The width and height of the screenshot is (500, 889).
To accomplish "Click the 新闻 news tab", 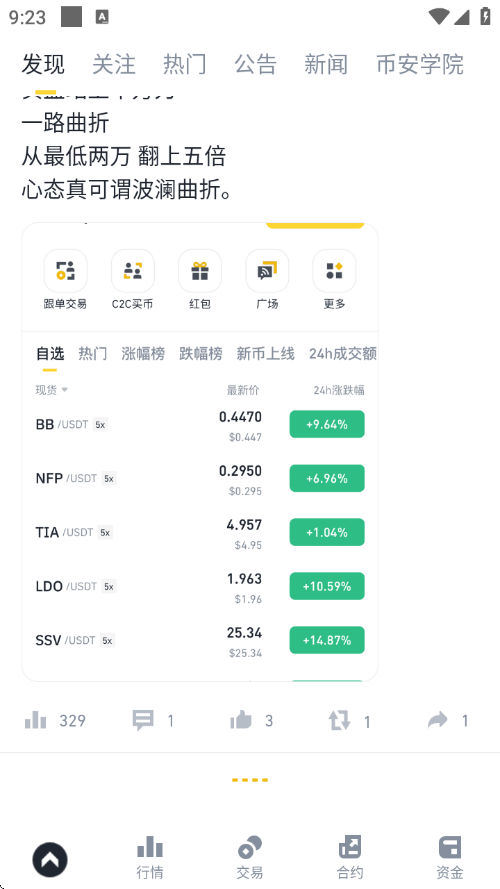I will point(326,64).
